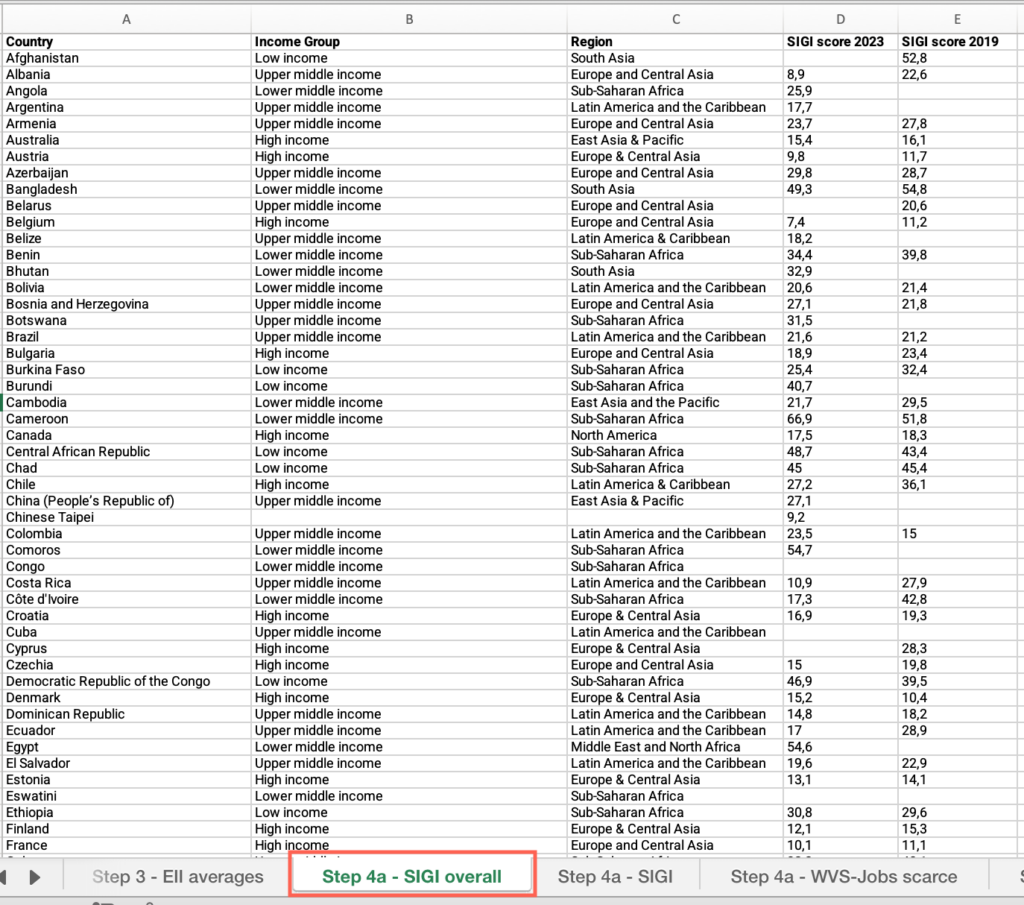
Task: Select the Eswatini cell
Action: point(127,796)
